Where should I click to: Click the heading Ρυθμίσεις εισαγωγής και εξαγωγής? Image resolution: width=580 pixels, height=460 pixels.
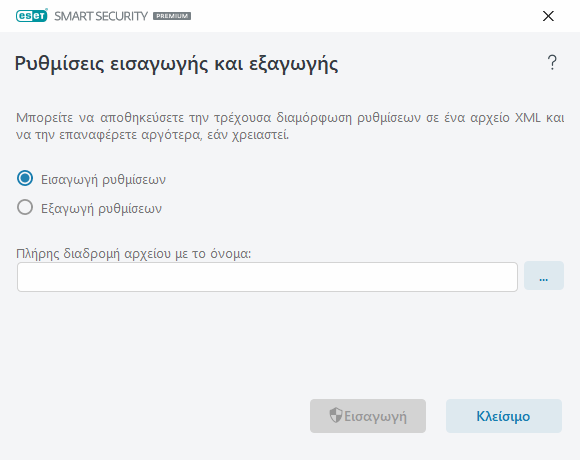click(x=176, y=64)
